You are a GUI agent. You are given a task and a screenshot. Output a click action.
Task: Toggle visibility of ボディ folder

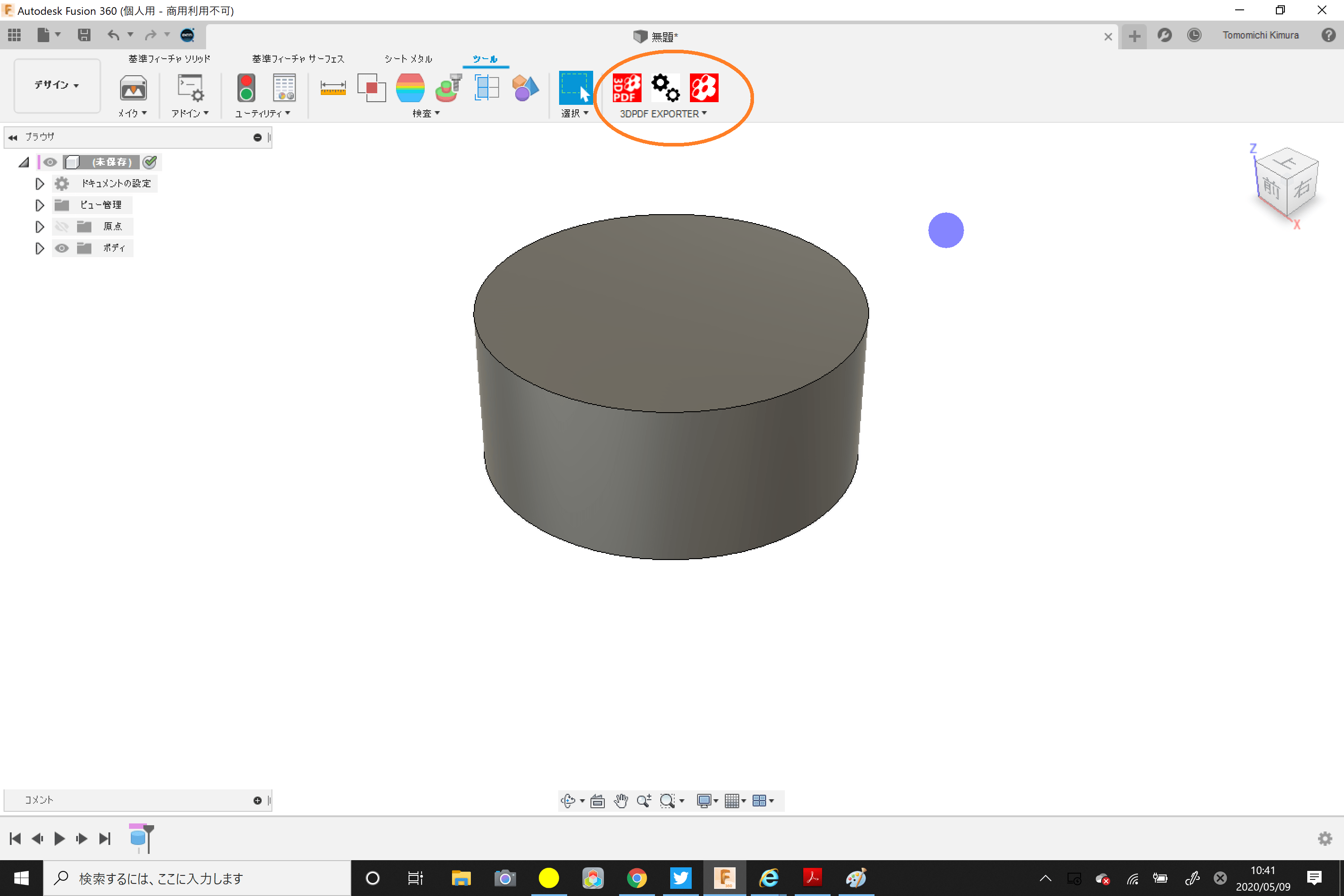pyautogui.click(x=62, y=248)
